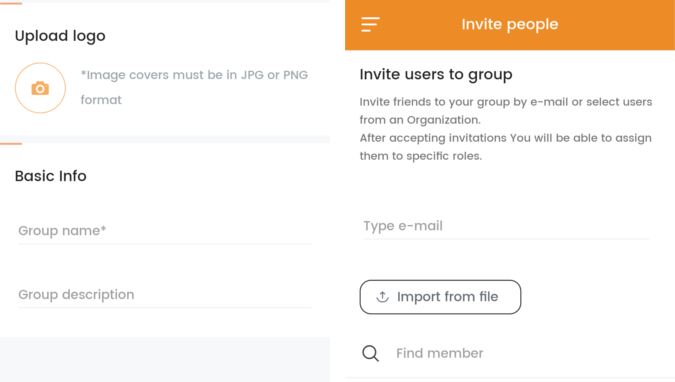Click the image covers JPG or PNG note

coord(194,87)
